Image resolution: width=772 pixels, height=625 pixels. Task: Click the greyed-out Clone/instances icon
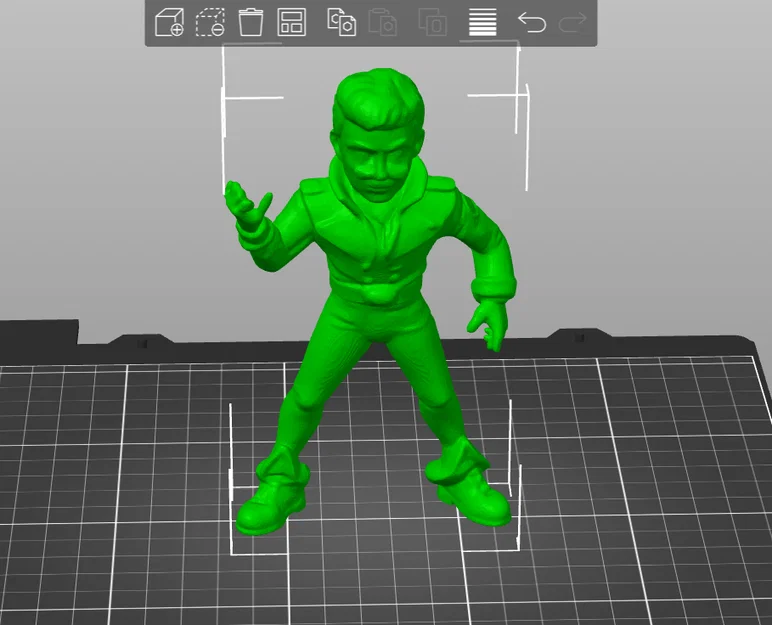(x=432, y=23)
